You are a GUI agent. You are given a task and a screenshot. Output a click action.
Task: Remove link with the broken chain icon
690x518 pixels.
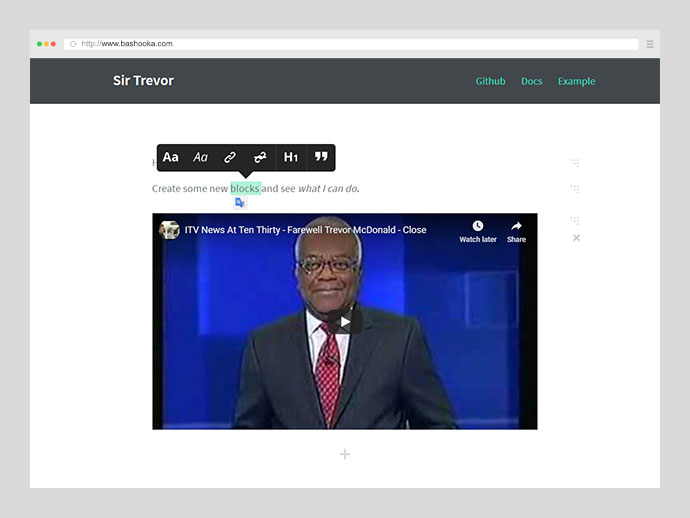pos(260,157)
